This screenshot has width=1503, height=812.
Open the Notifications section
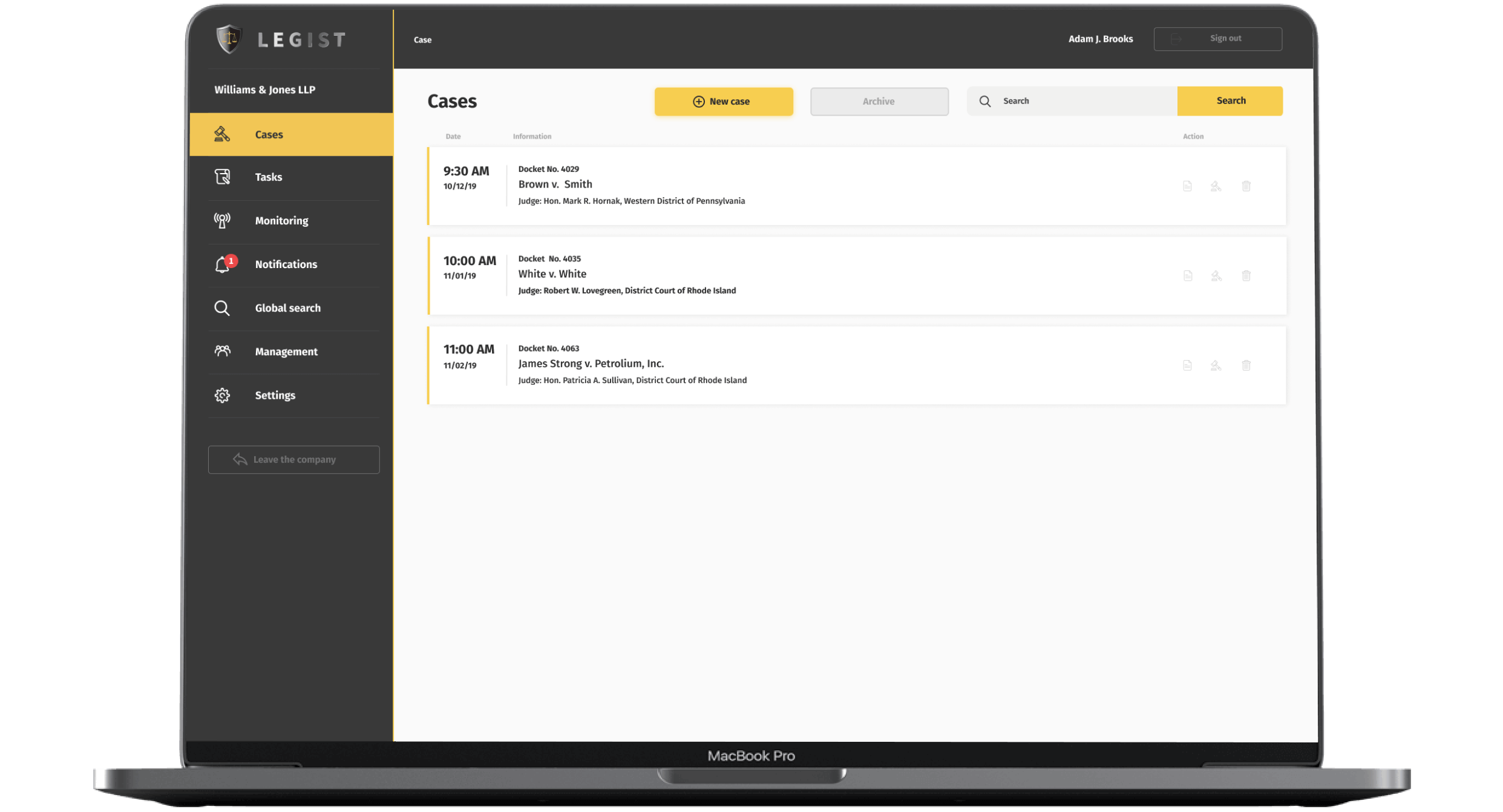(x=291, y=264)
